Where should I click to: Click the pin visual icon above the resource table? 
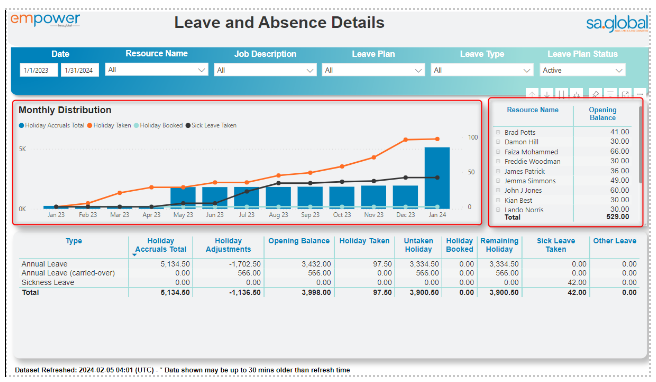tap(595, 94)
